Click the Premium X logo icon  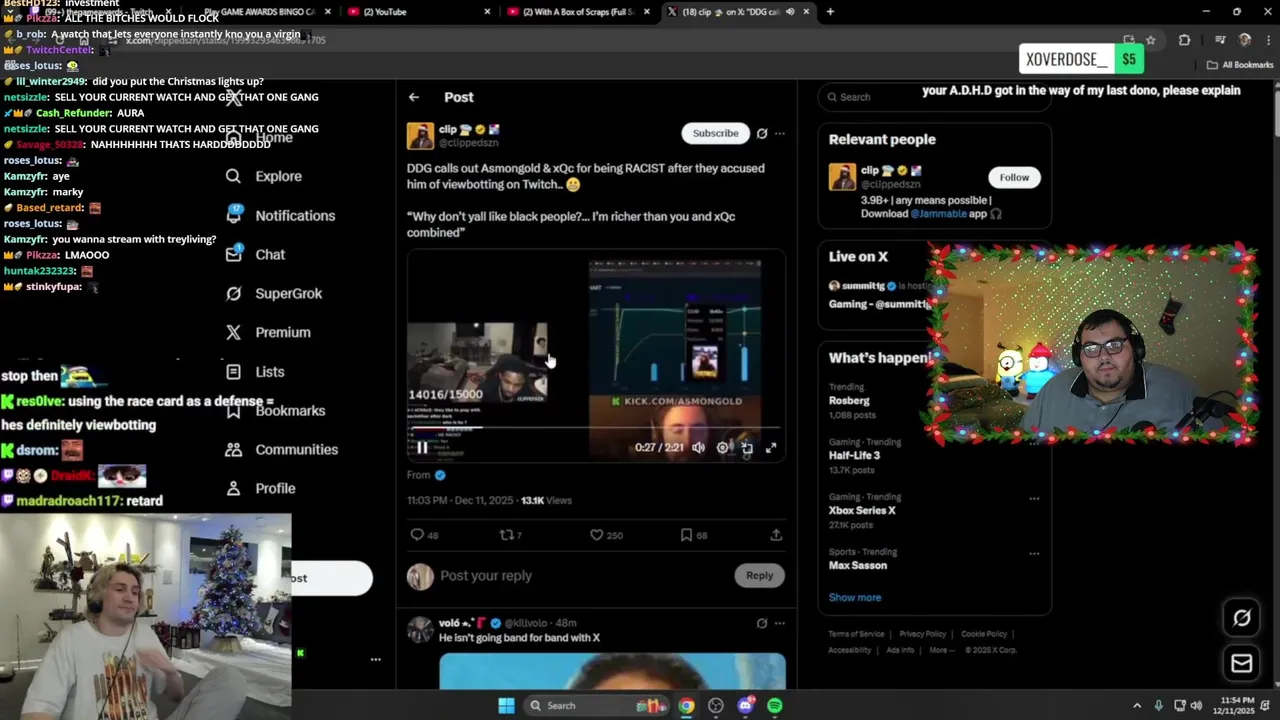pyautogui.click(x=233, y=332)
